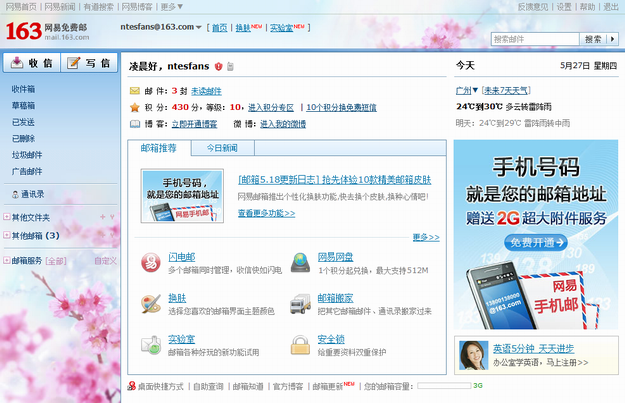Click the 未来7天天气 forecast link
Screen dimensions: 625x403
pyautogui.click(x=506, y=90)
